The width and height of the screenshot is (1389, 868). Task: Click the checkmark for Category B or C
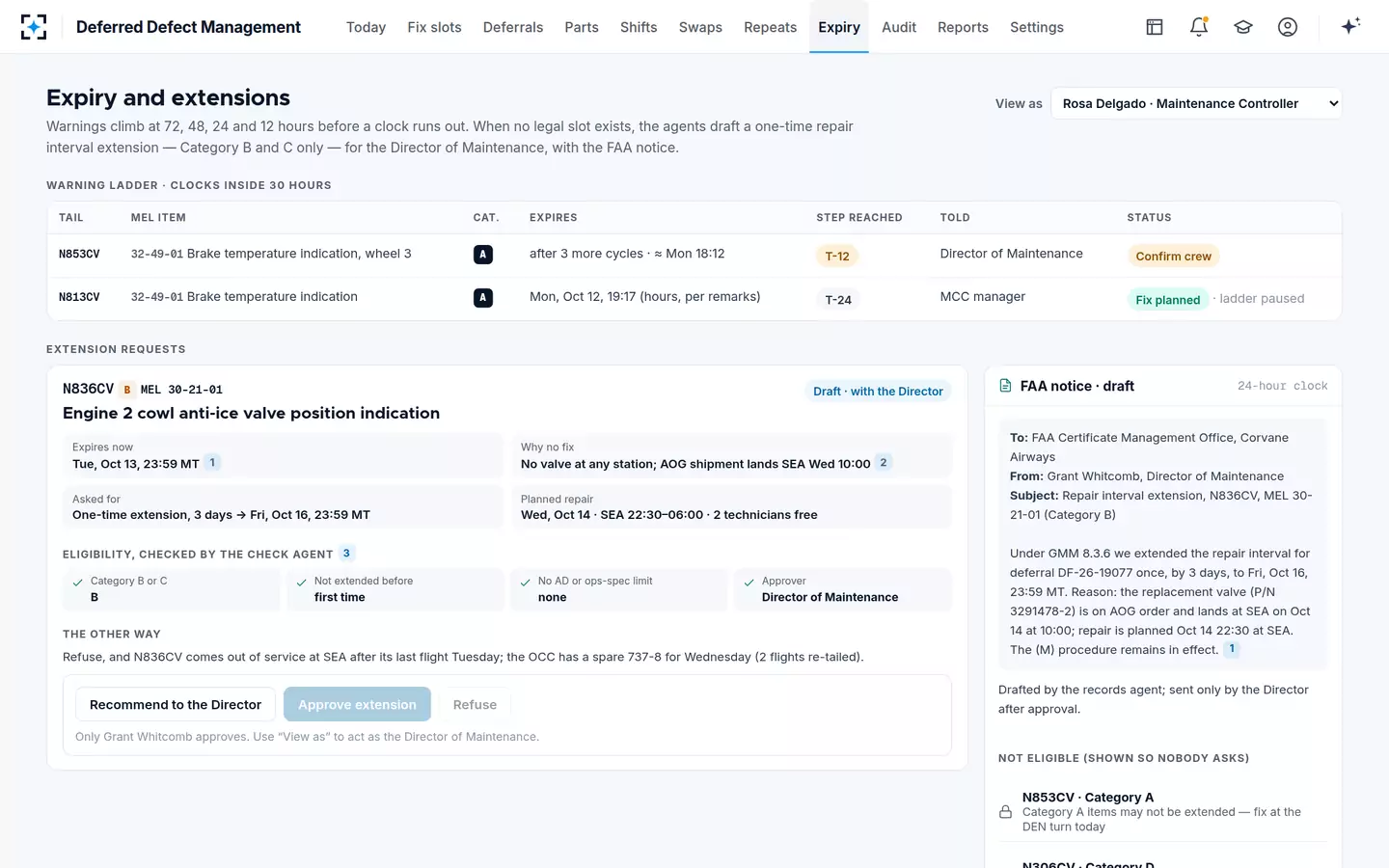[77, 583]
